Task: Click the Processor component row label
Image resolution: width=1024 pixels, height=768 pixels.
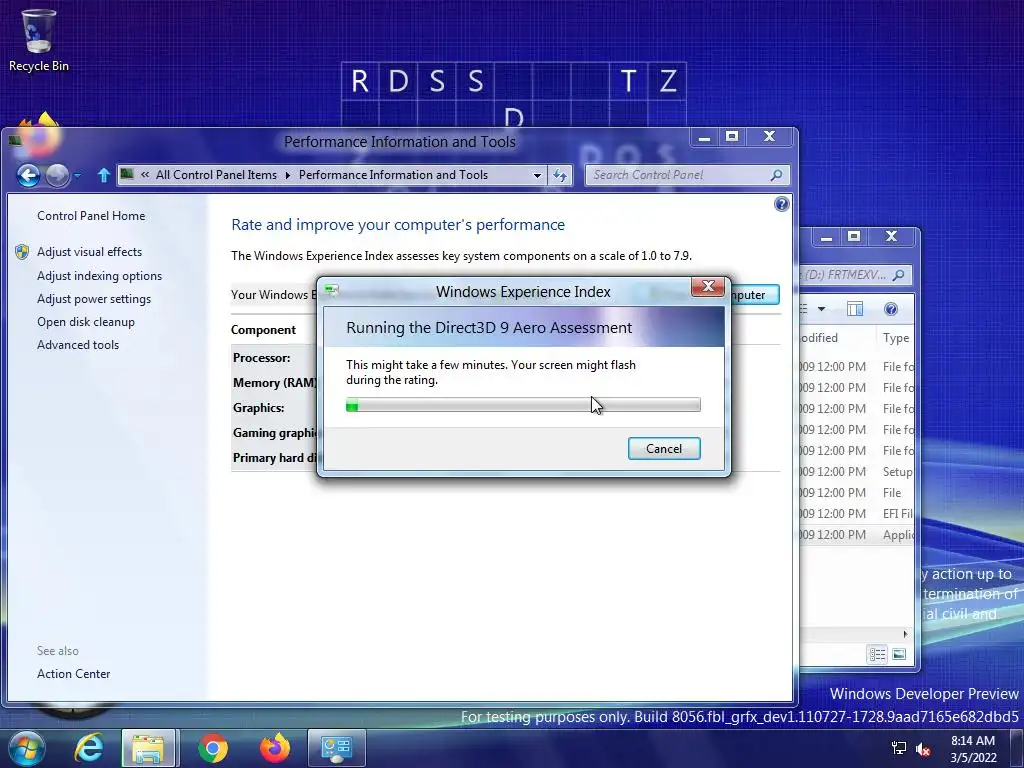Action: coord(261,358)
